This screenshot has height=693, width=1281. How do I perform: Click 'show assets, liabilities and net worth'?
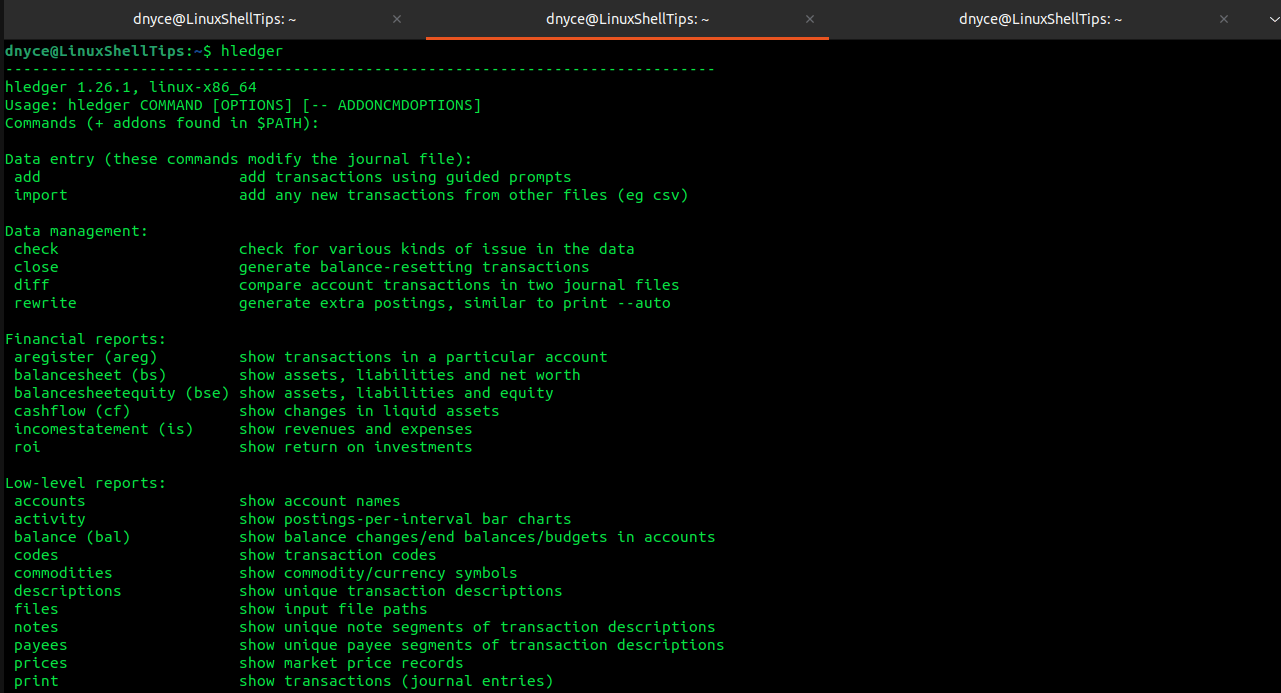[x=410, y=375]
